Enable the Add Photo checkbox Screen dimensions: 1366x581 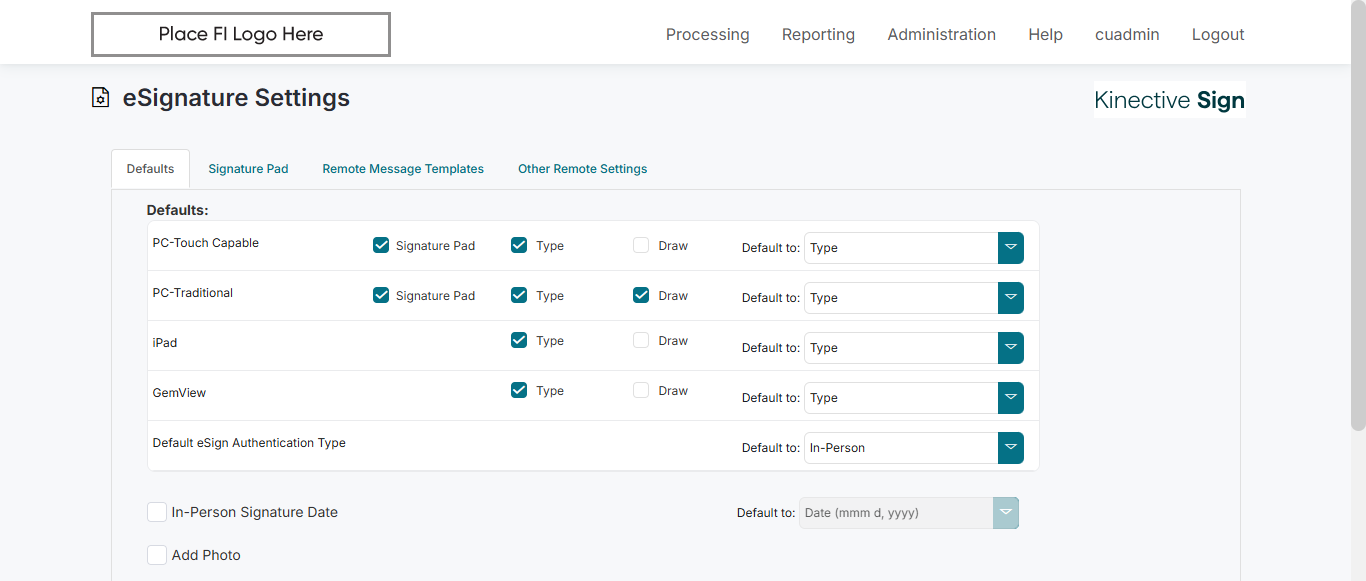[x=157, y=555]
